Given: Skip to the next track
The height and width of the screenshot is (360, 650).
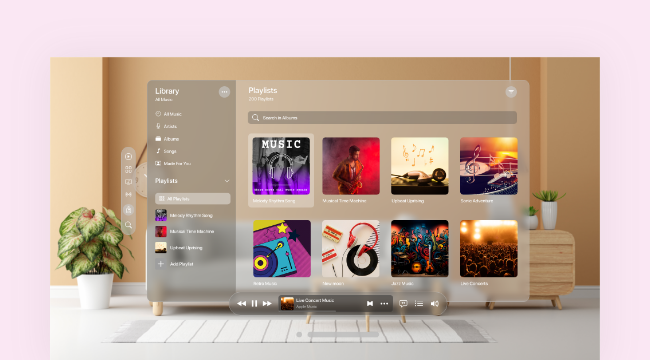Looking at the screenshot, I should [267, 304].
